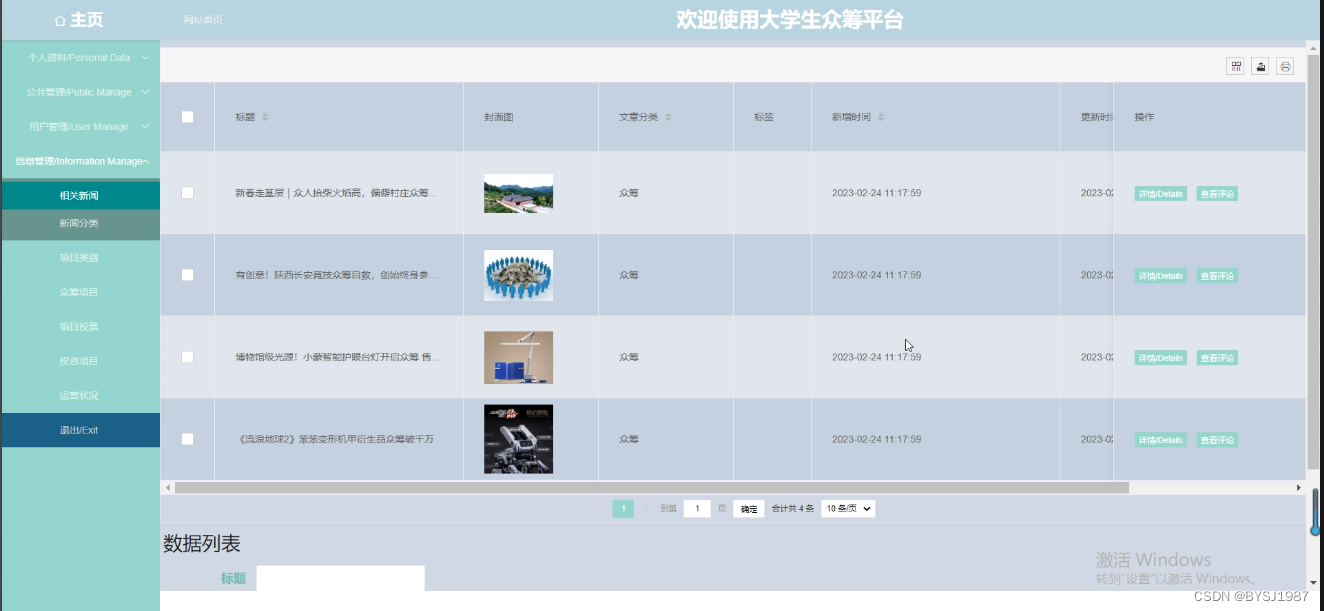This screenshot has width=1324, height=611.
Task: Check the row for 有创意！陕西长安竞技众筹 article
Action: tap(187, 275)
